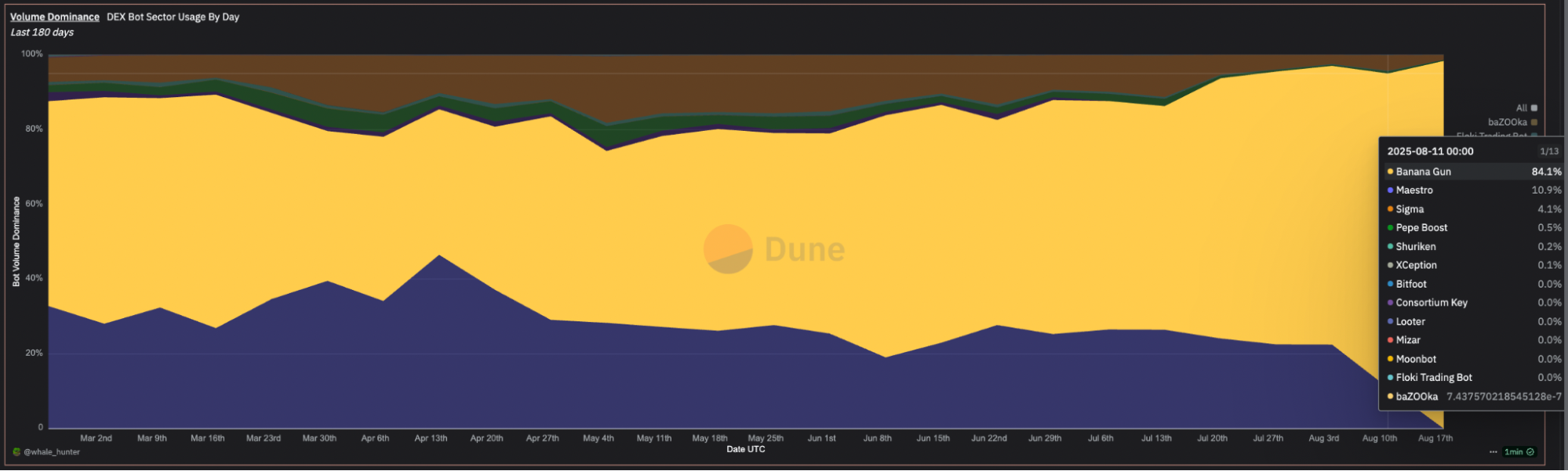Select the Banana Gun tooltip row
Screen dimensions: 1568x471
[1473, 172]
